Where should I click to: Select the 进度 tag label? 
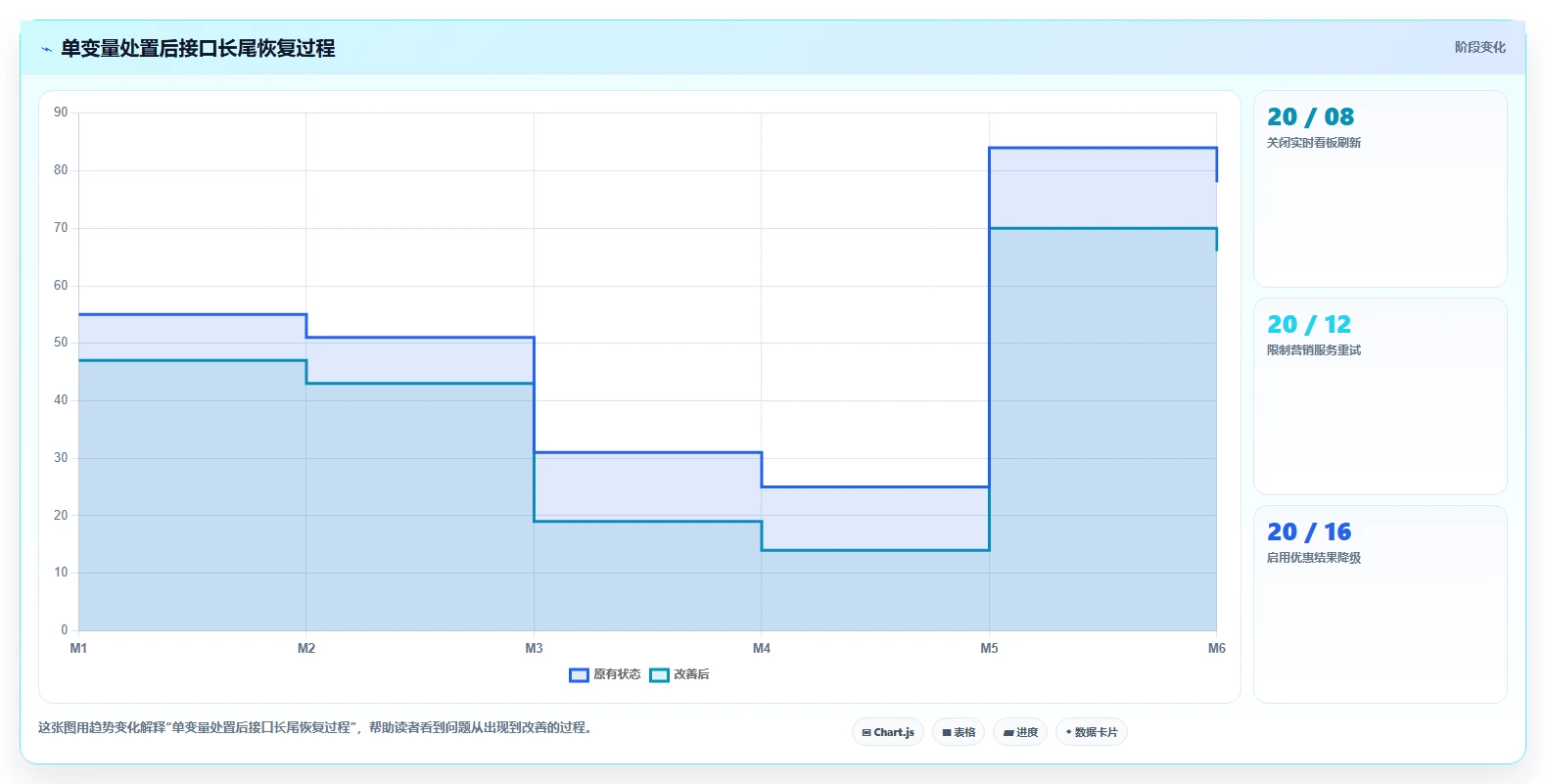pos(1027,732)
